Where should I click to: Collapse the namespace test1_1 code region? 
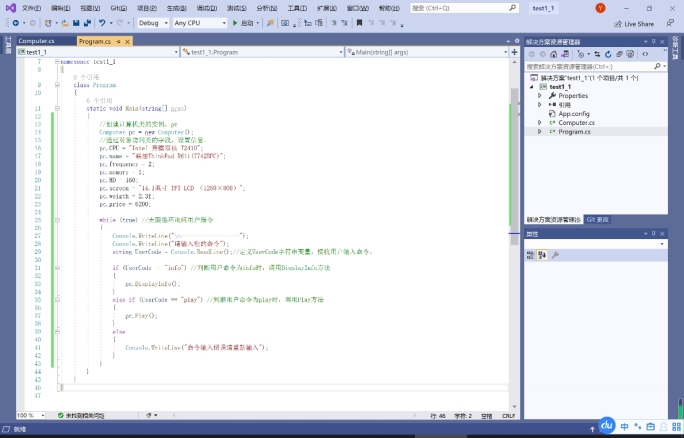tap(57, 62)
